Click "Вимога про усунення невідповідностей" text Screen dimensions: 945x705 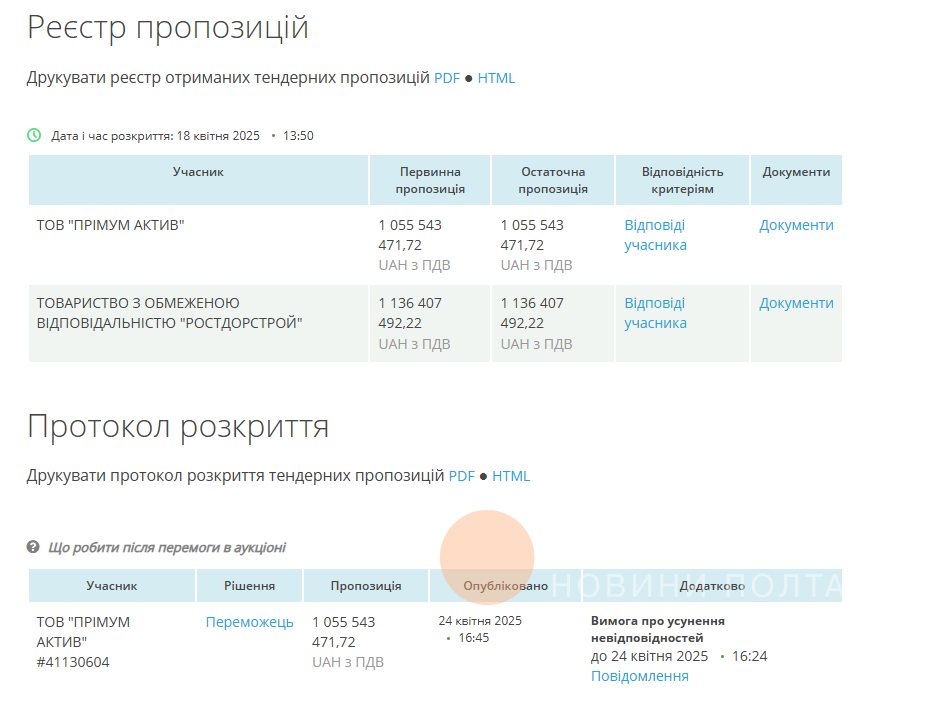[658, 629]
